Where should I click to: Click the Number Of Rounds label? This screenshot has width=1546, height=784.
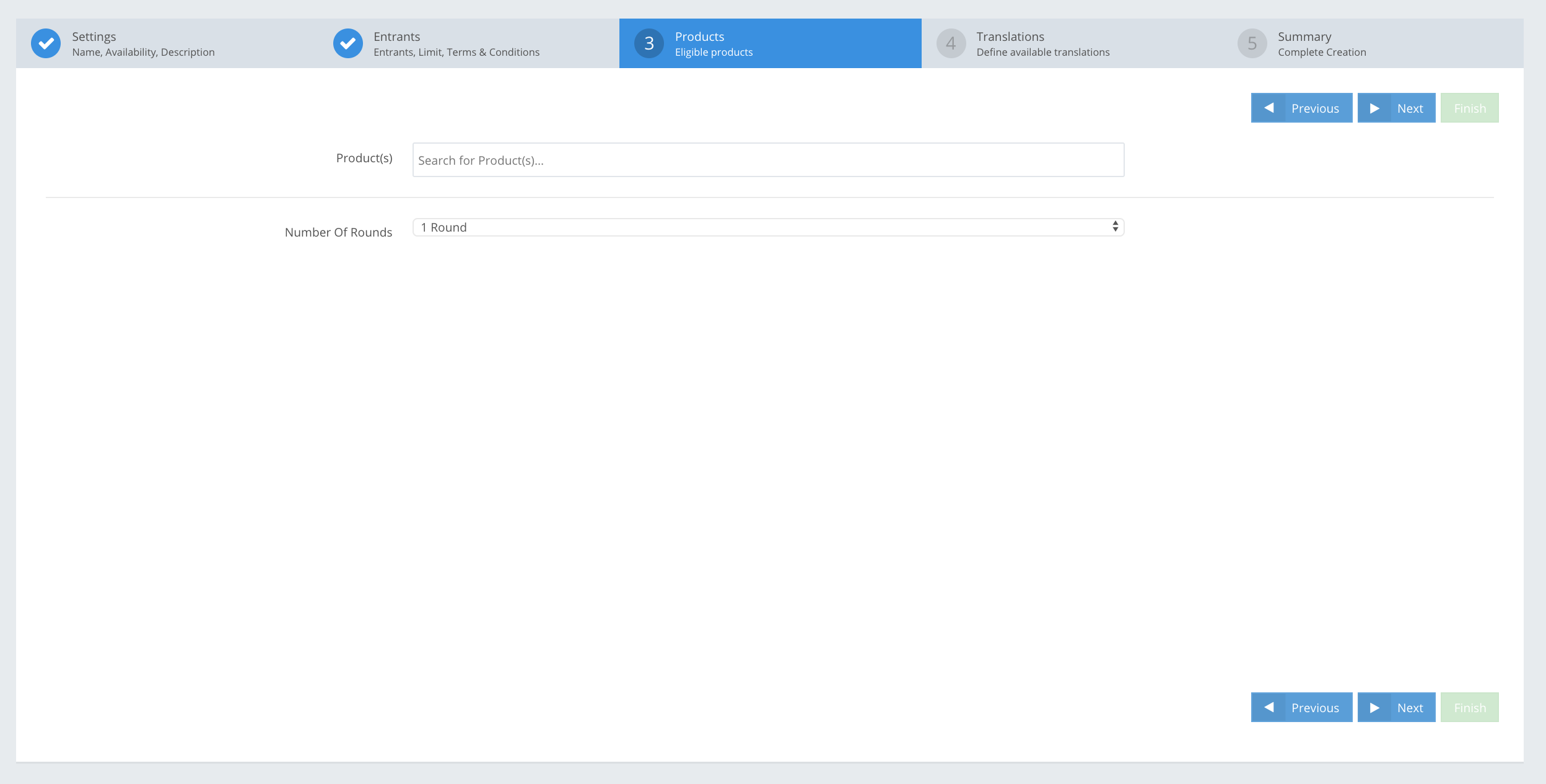338,232
